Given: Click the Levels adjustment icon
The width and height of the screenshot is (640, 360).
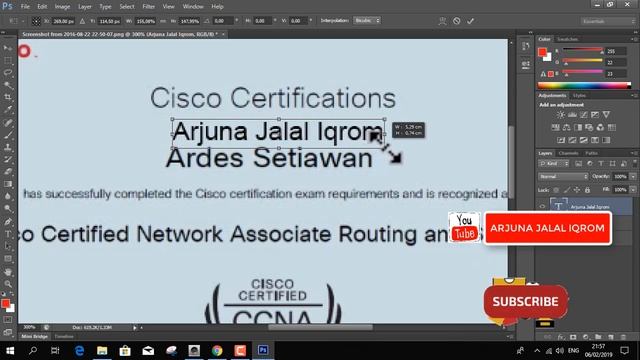Looking at the screenshot, I should (x=572, y=115).
